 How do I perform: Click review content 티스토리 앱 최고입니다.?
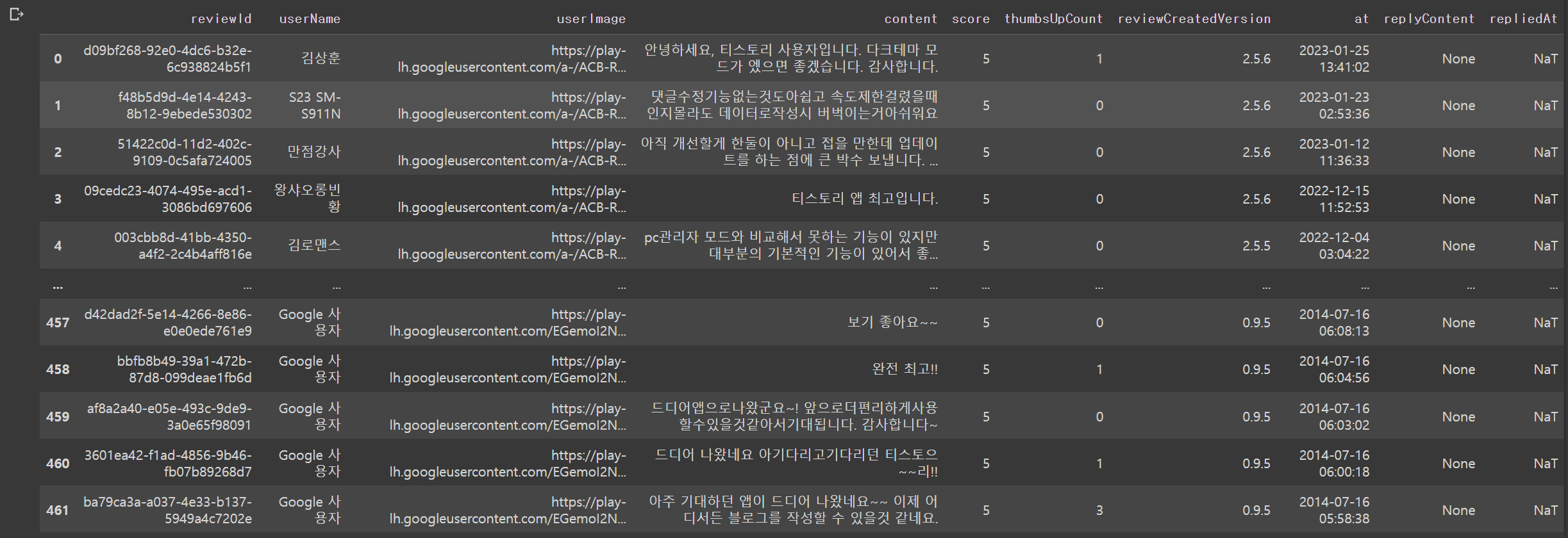(865, 199)
